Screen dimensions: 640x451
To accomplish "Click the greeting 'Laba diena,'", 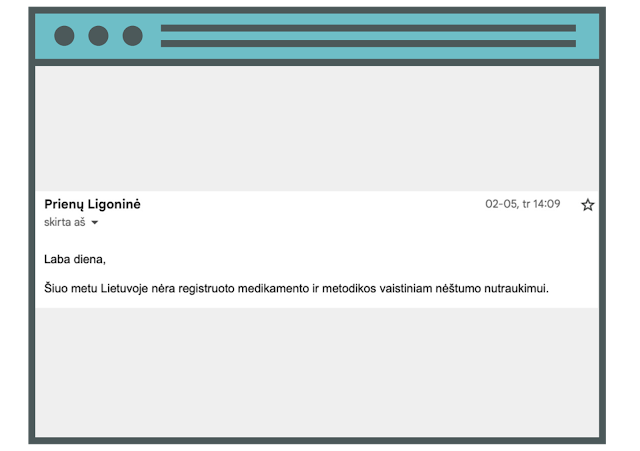I will 75,259.
